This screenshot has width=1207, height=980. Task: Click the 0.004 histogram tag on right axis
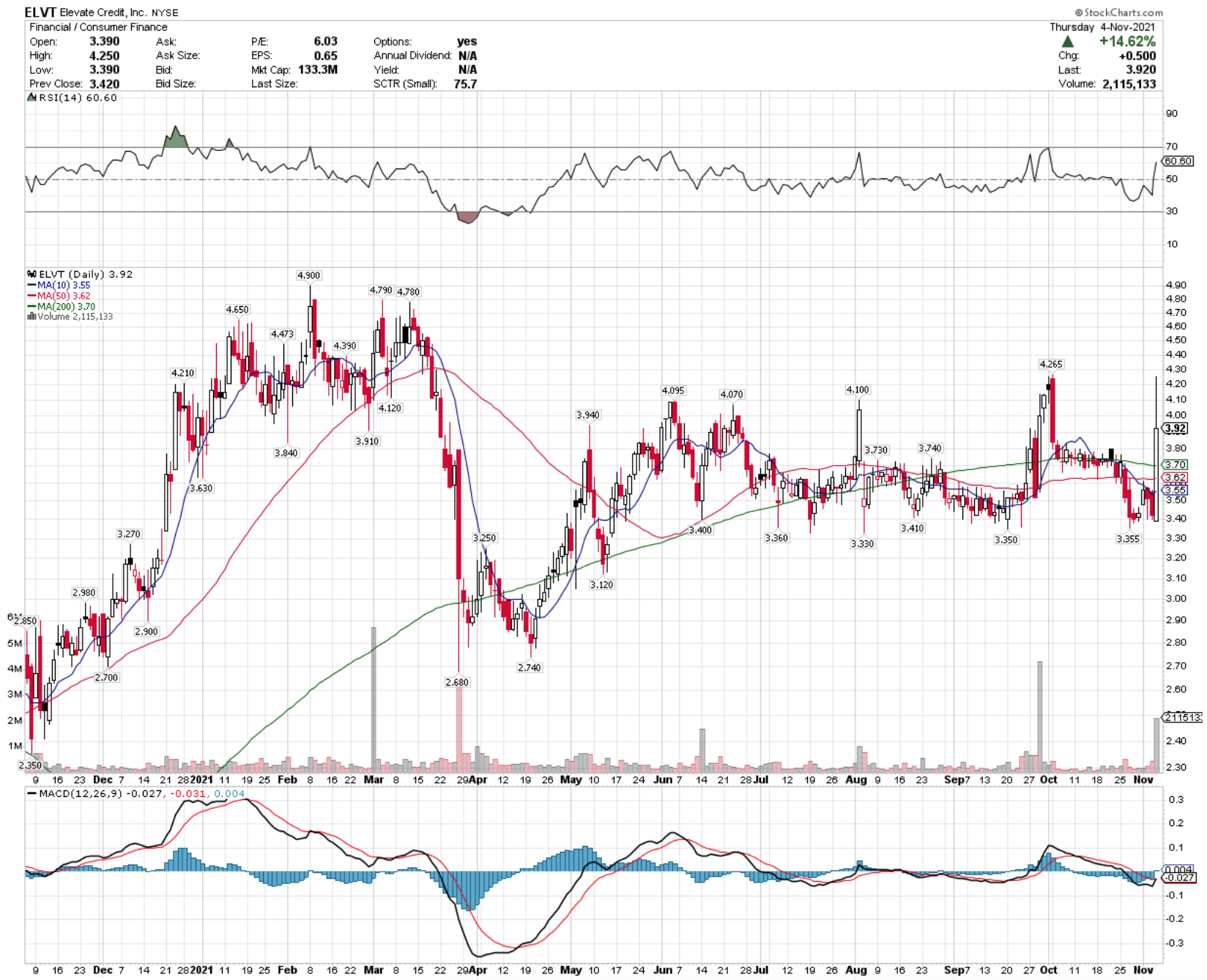click(1178, 869)
